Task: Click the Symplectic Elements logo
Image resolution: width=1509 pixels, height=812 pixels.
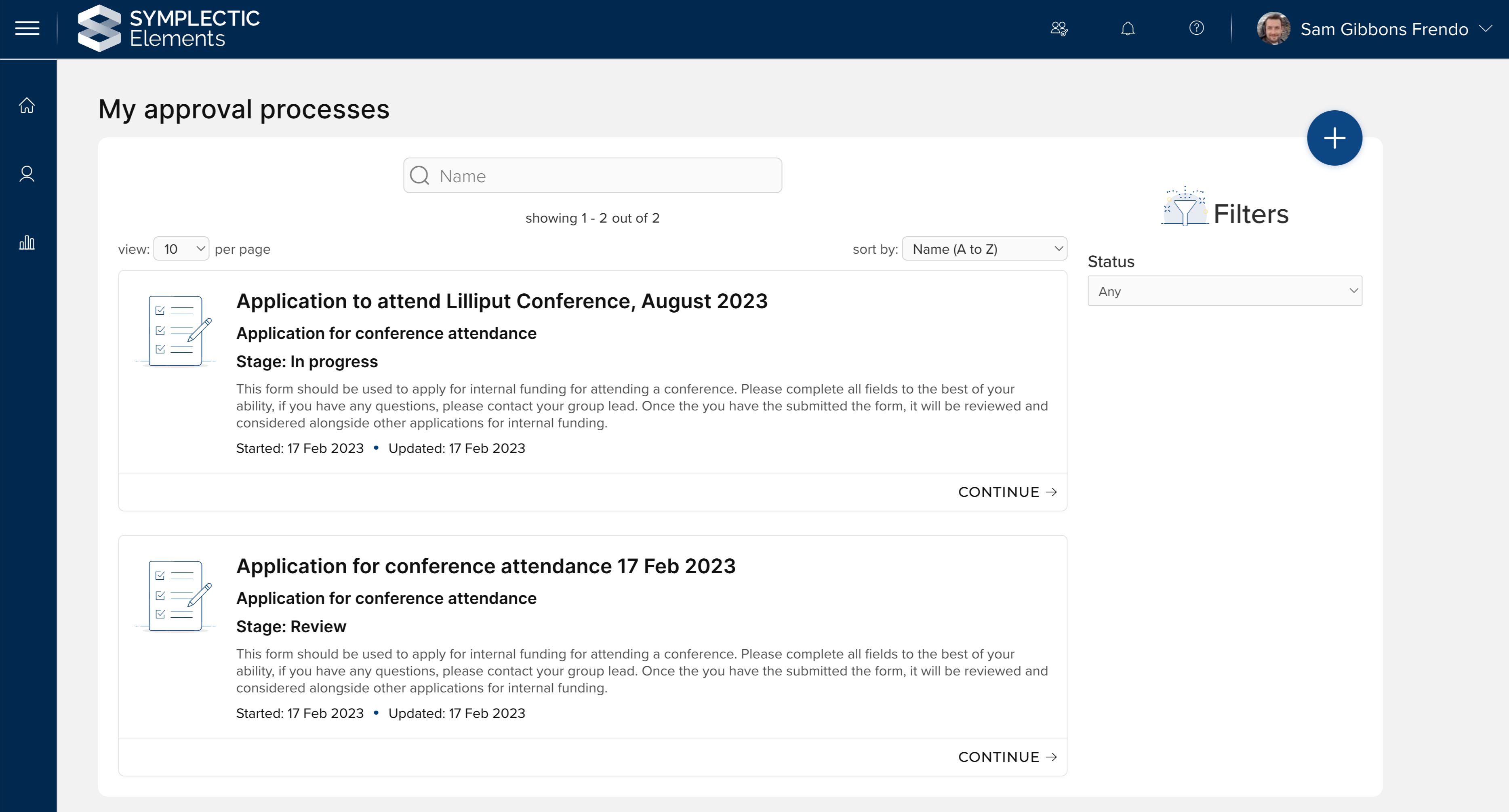Action: tap(169, 28)
